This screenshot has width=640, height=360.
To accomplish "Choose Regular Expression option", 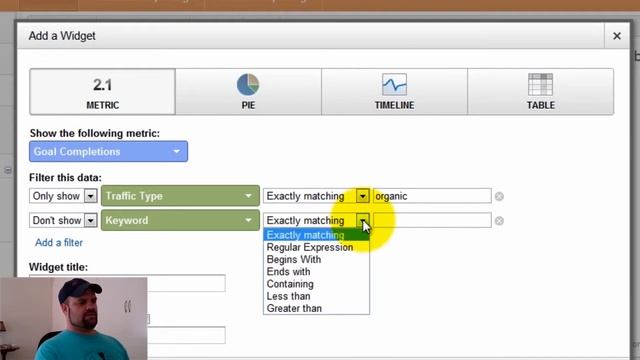I will 316,247.
